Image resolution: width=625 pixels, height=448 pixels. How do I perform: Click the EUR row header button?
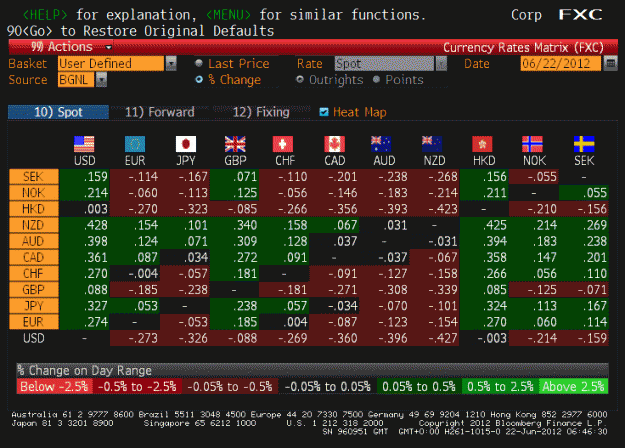(x=34, y=322)
